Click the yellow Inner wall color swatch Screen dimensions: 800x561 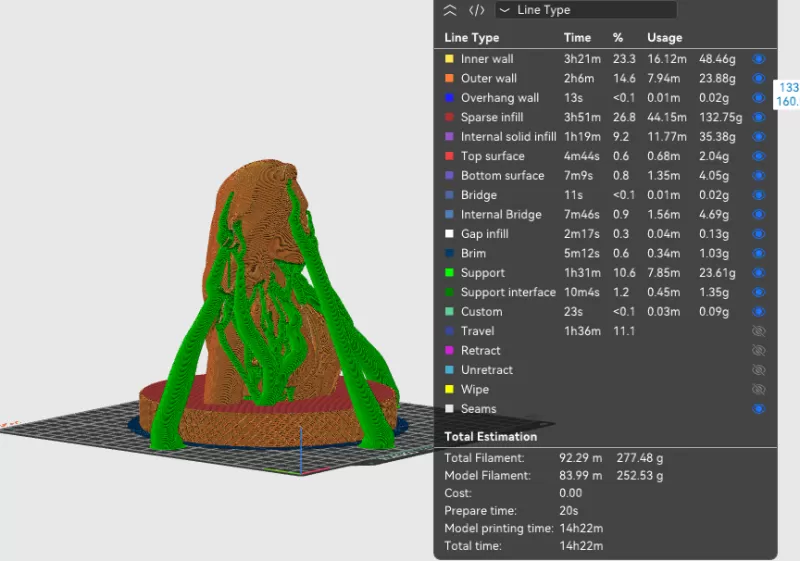pyautogui.click(x=450, y=59)
